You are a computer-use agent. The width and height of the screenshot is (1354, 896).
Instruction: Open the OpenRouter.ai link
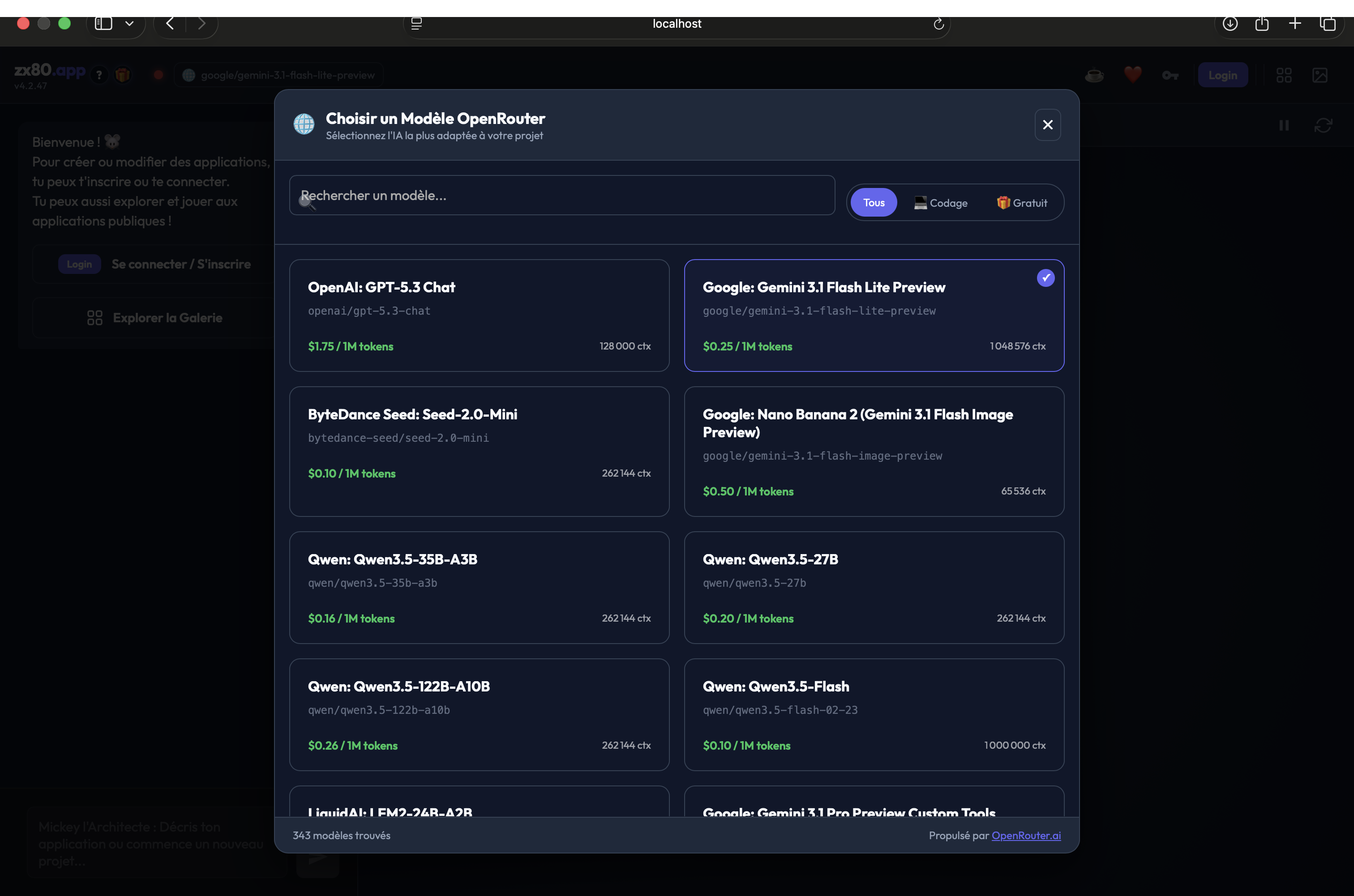pyautogui.click(x=1026, y=836)
